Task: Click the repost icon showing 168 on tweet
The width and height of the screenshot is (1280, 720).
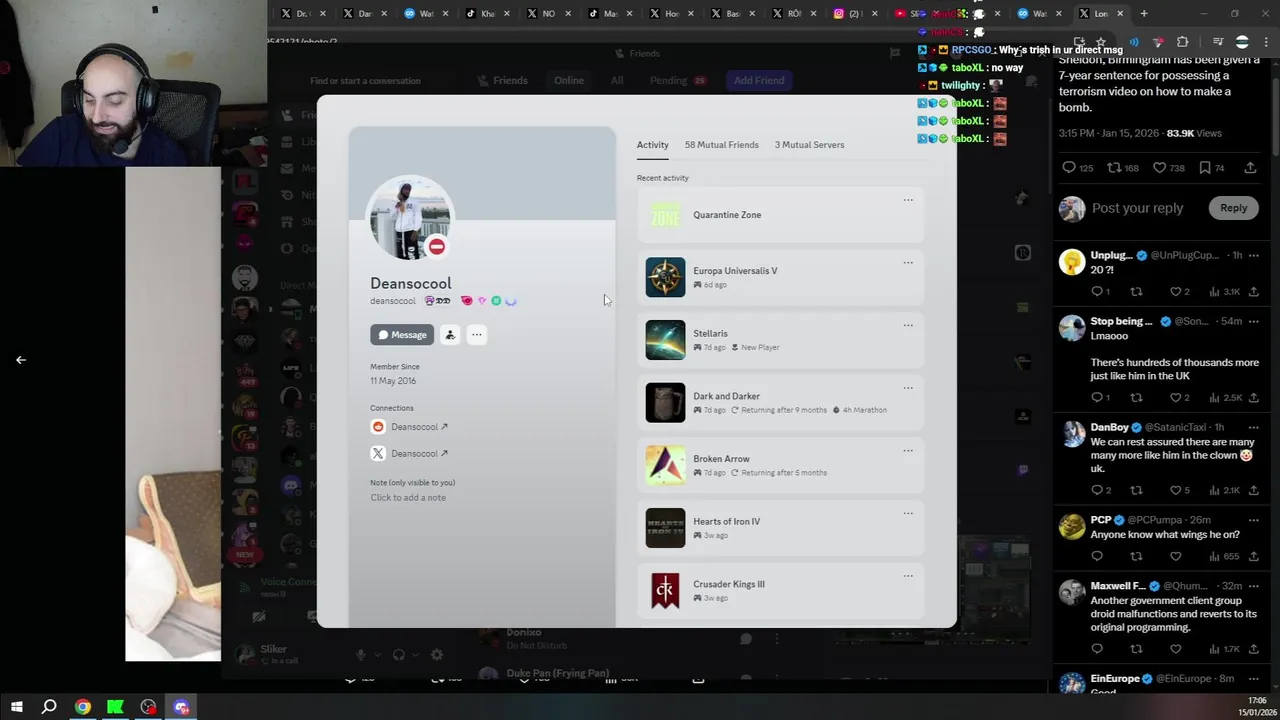Action: pos(1114,168)
